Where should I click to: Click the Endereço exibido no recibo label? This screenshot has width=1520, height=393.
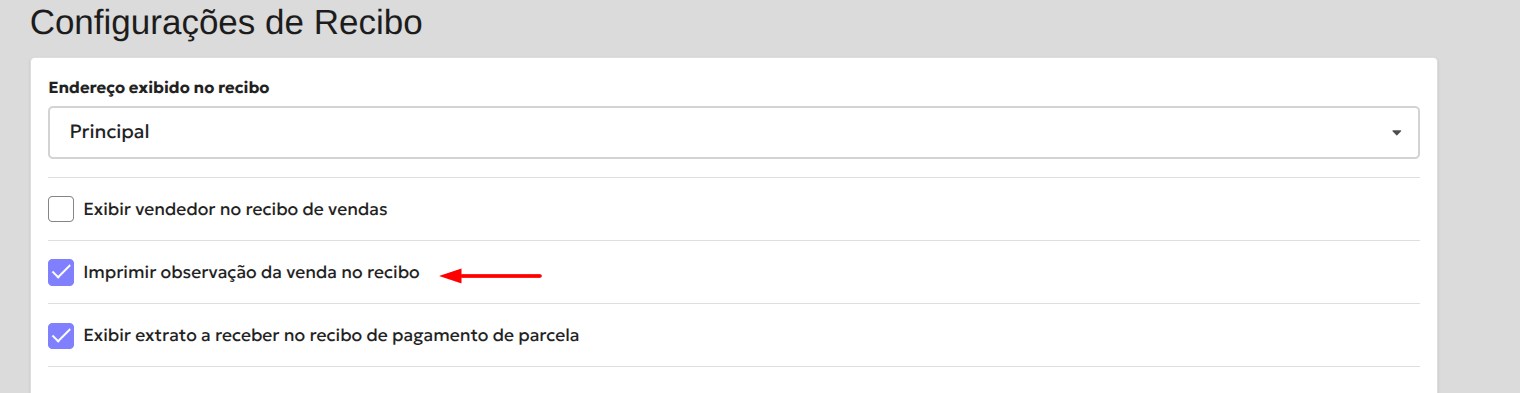click(159, 88)
